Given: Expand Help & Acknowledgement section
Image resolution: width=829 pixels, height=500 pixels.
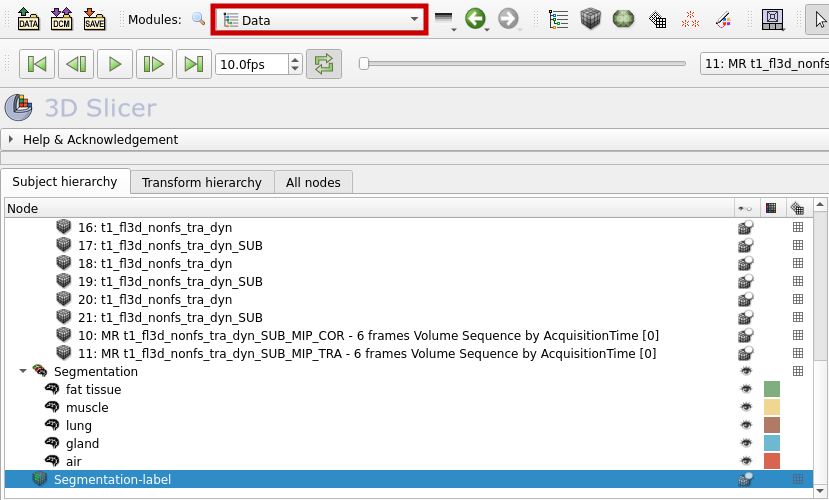Looking at the screenshot, I should click(11, 140).
